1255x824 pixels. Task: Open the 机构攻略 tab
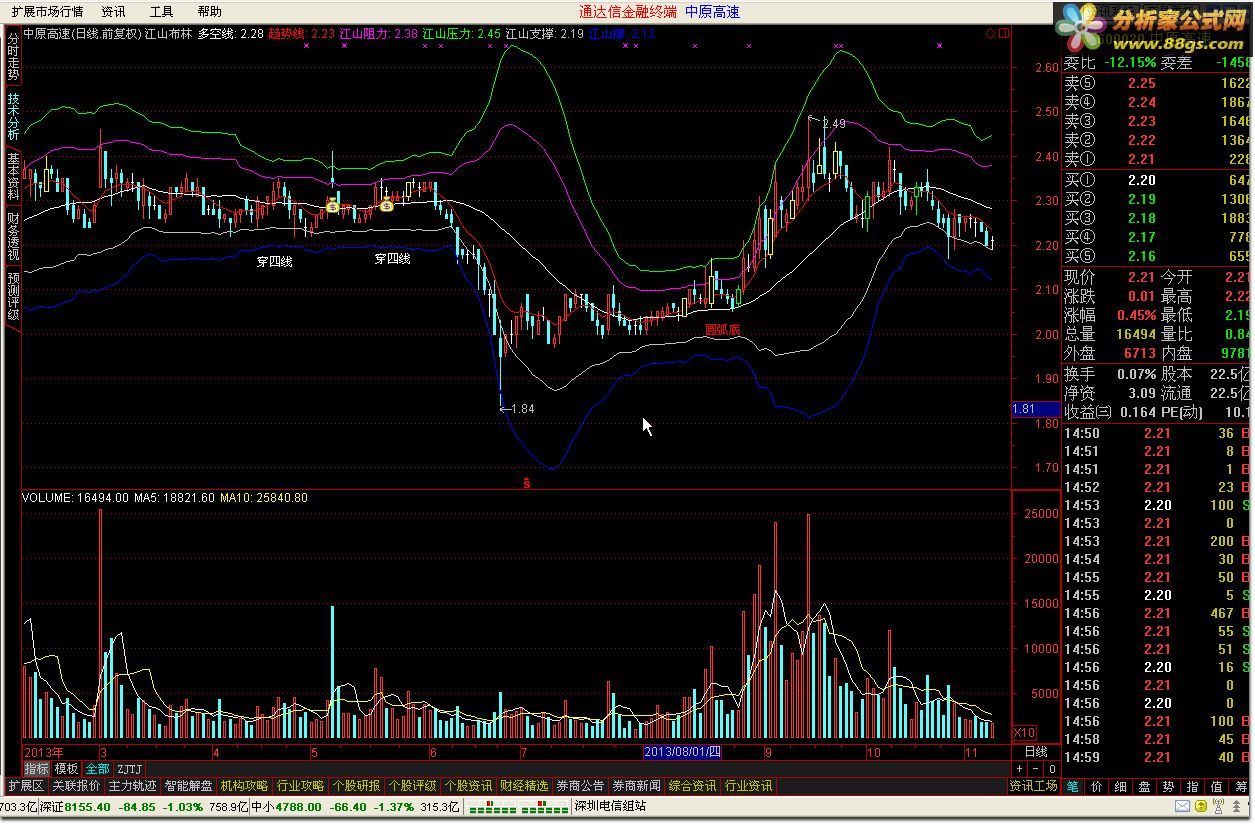pyautogui.click(x=244, y=786)
